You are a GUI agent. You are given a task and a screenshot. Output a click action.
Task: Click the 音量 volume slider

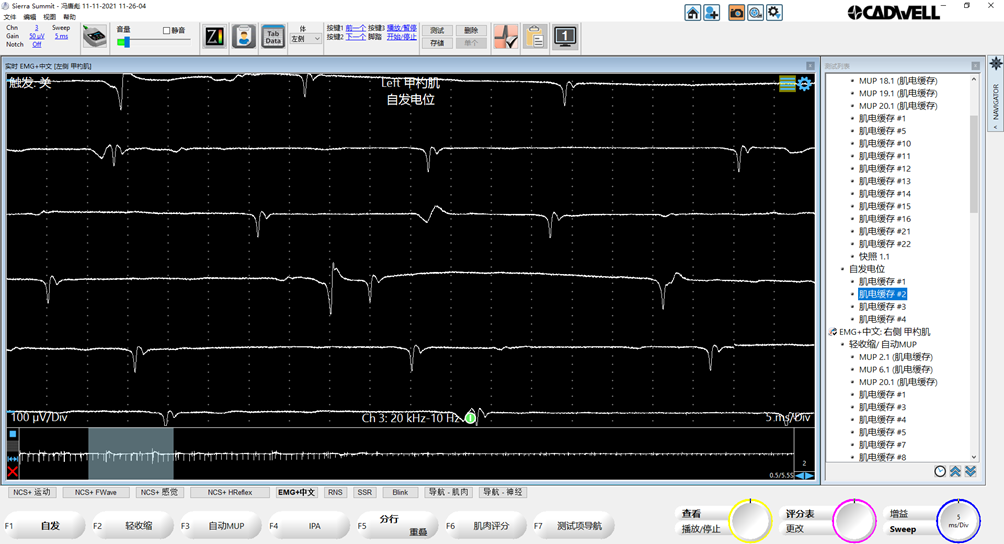click(124, 42)
